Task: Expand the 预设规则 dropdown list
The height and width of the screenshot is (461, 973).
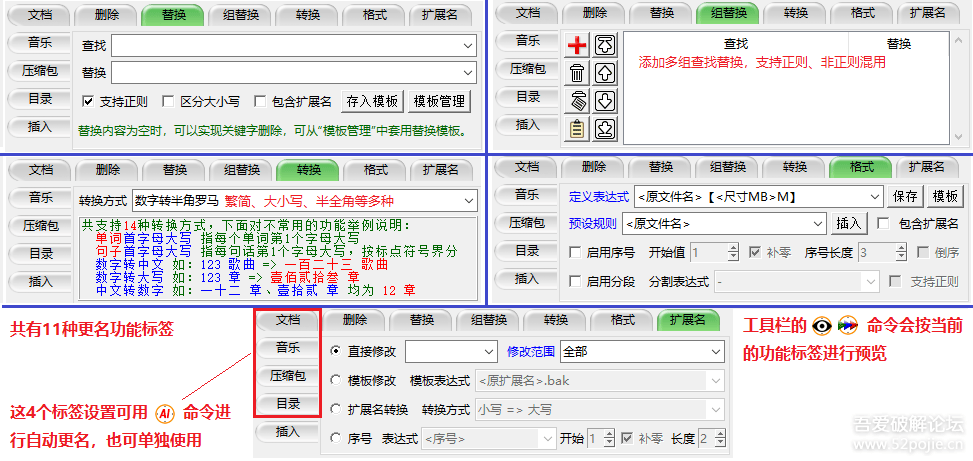Action: 818,224
